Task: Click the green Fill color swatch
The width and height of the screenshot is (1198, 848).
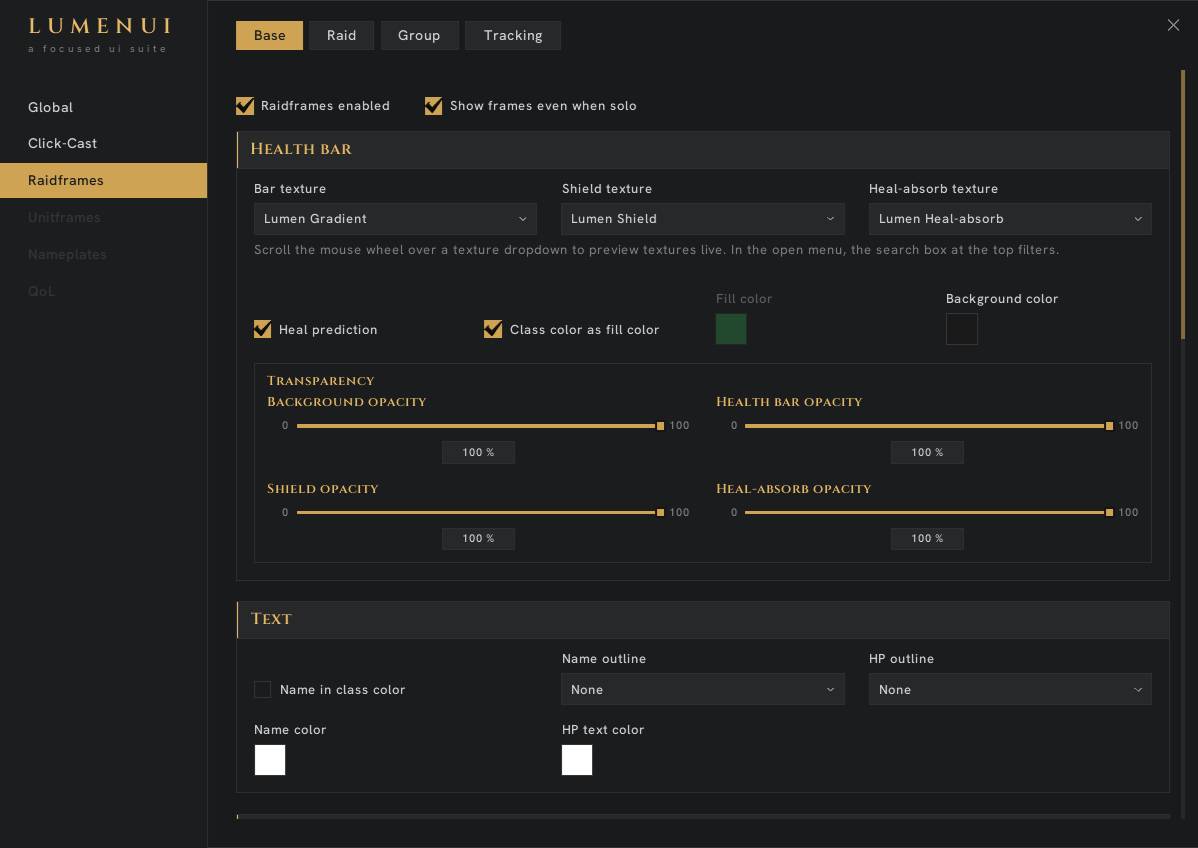Action: 731,329
